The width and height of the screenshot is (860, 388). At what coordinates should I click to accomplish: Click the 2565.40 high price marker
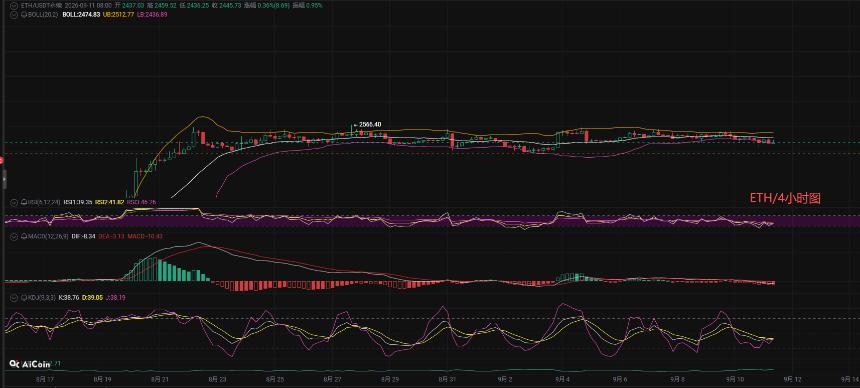(370, 125)
